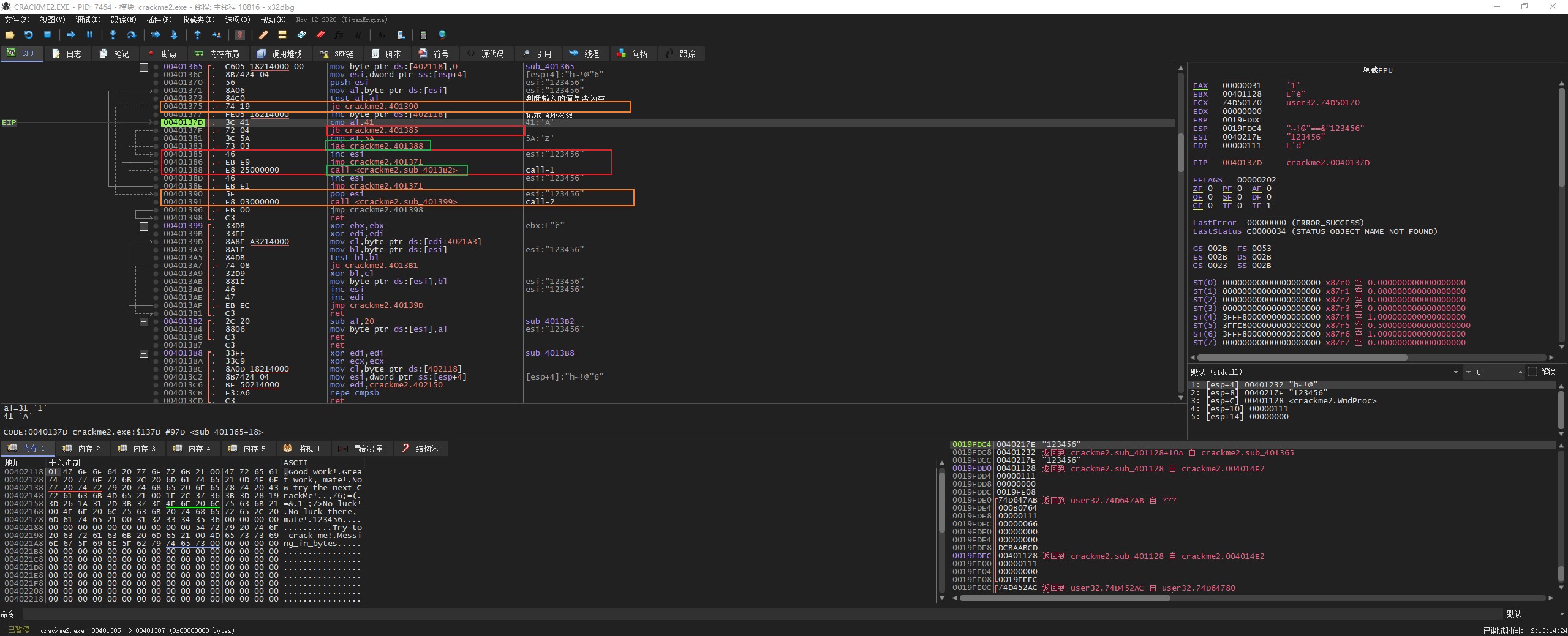This screenshot has height=636, width=1568.
Task: Click the 隐藏FPU button
Action: point(1377,70)
